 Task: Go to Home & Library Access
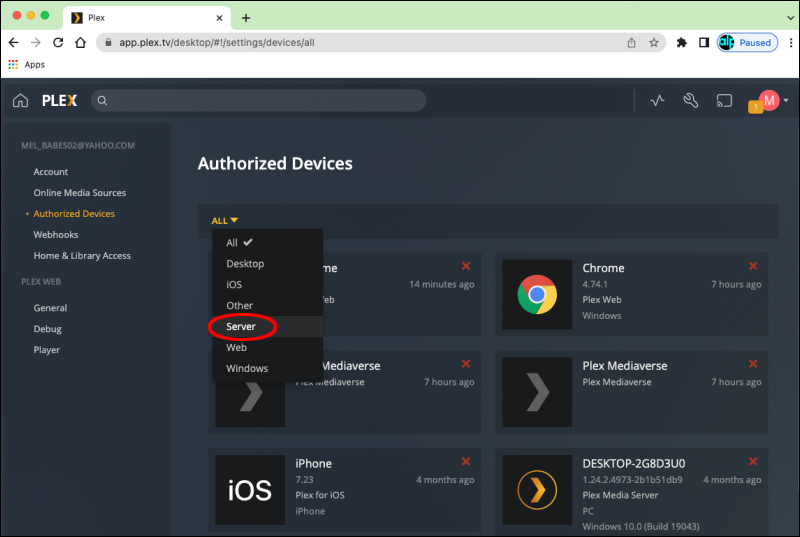pyautogui.click(x=82, y=256)
